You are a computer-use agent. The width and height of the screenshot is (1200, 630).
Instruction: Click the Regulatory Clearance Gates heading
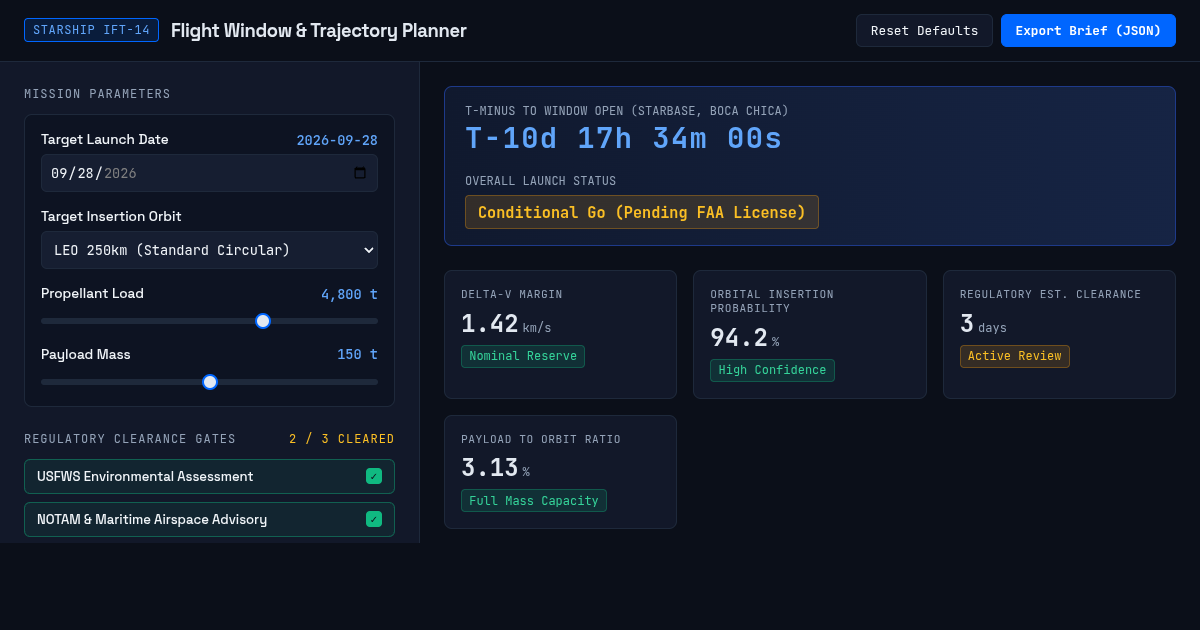coord(130,439)
